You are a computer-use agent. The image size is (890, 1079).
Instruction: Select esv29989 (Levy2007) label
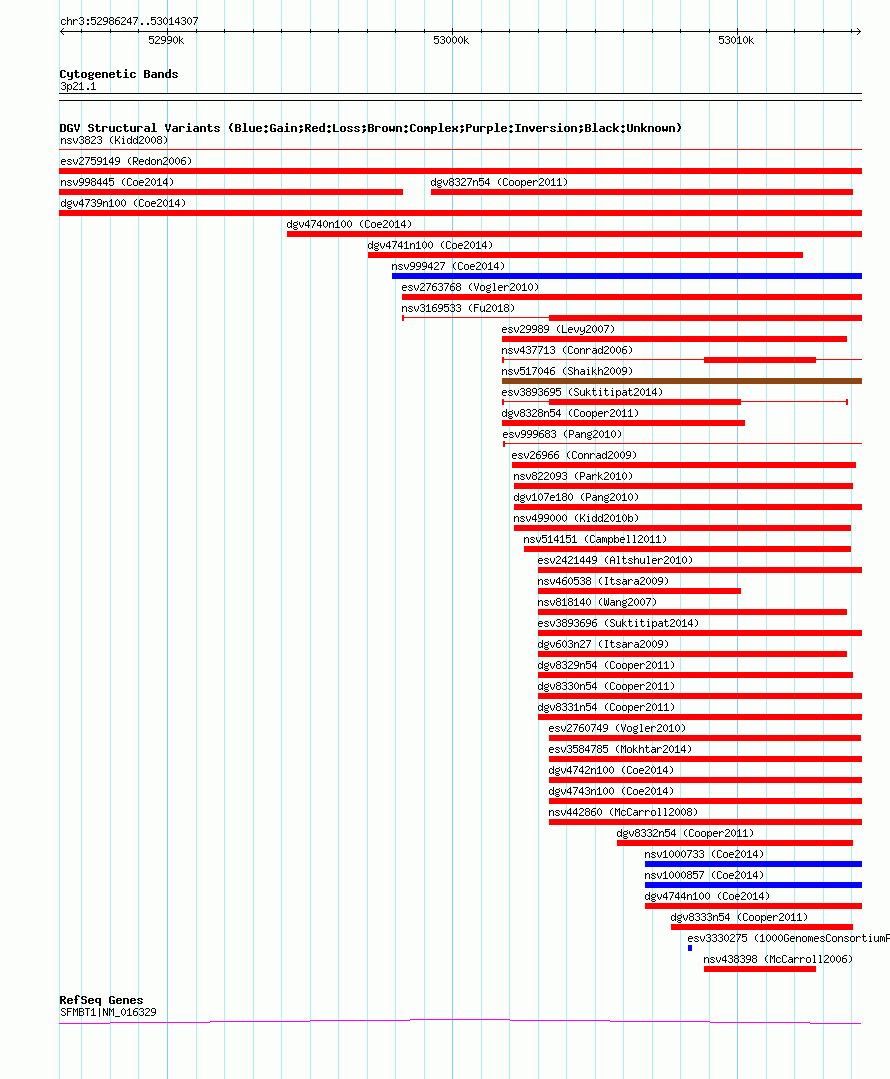coord(558,330)
